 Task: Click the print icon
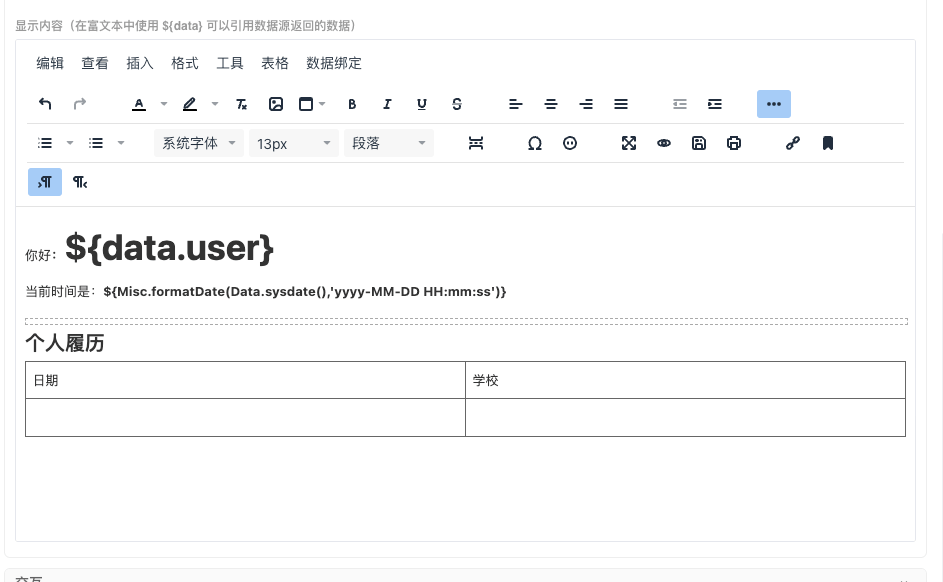734,143
